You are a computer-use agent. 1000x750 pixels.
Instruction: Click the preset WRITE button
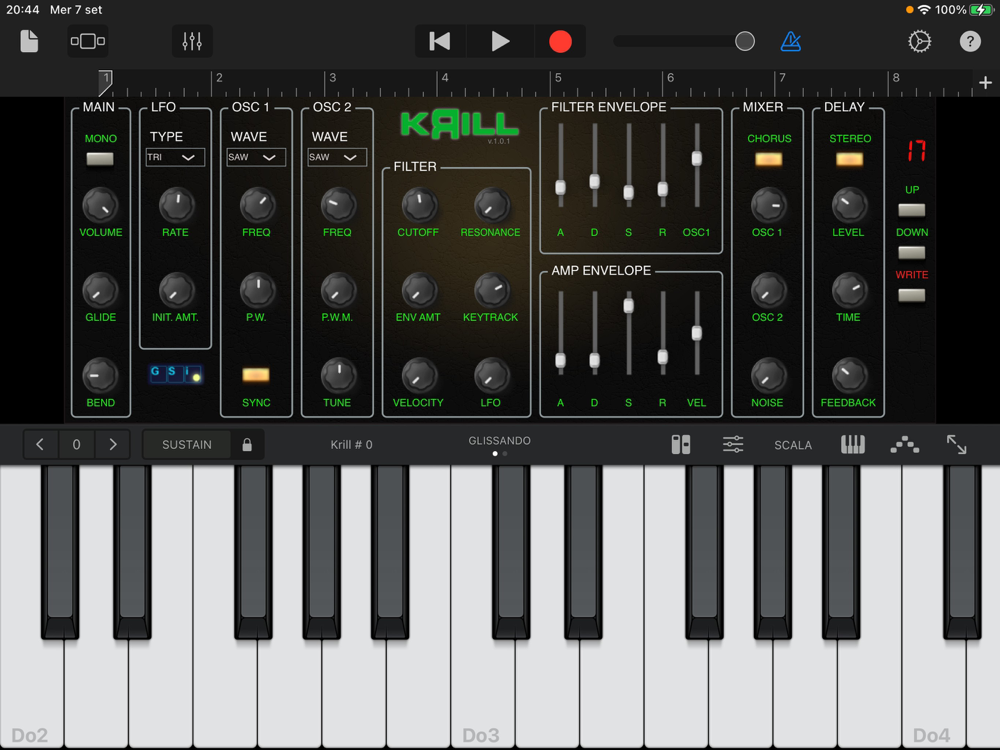911,295
